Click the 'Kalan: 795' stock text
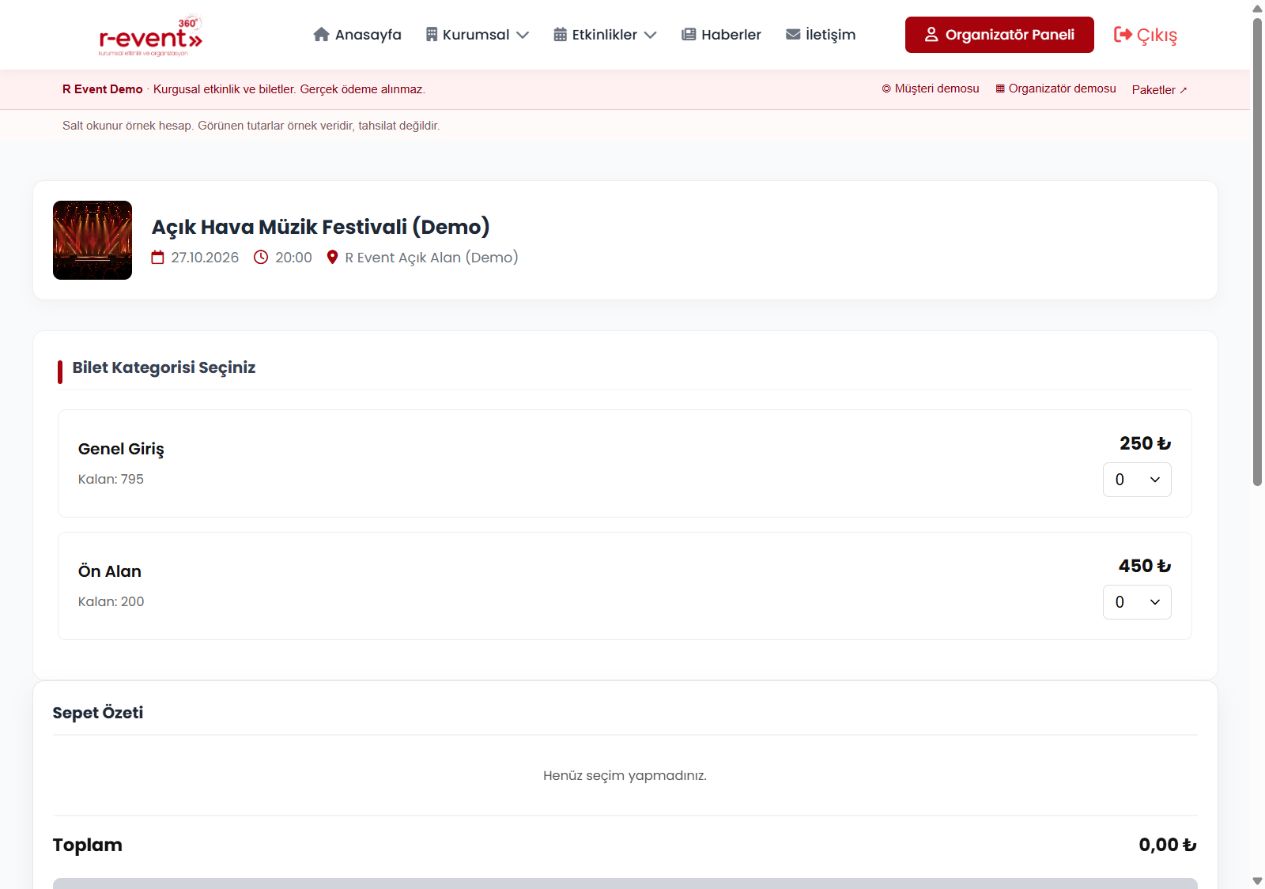1265x889 pixels. click(x=111, y=479)
